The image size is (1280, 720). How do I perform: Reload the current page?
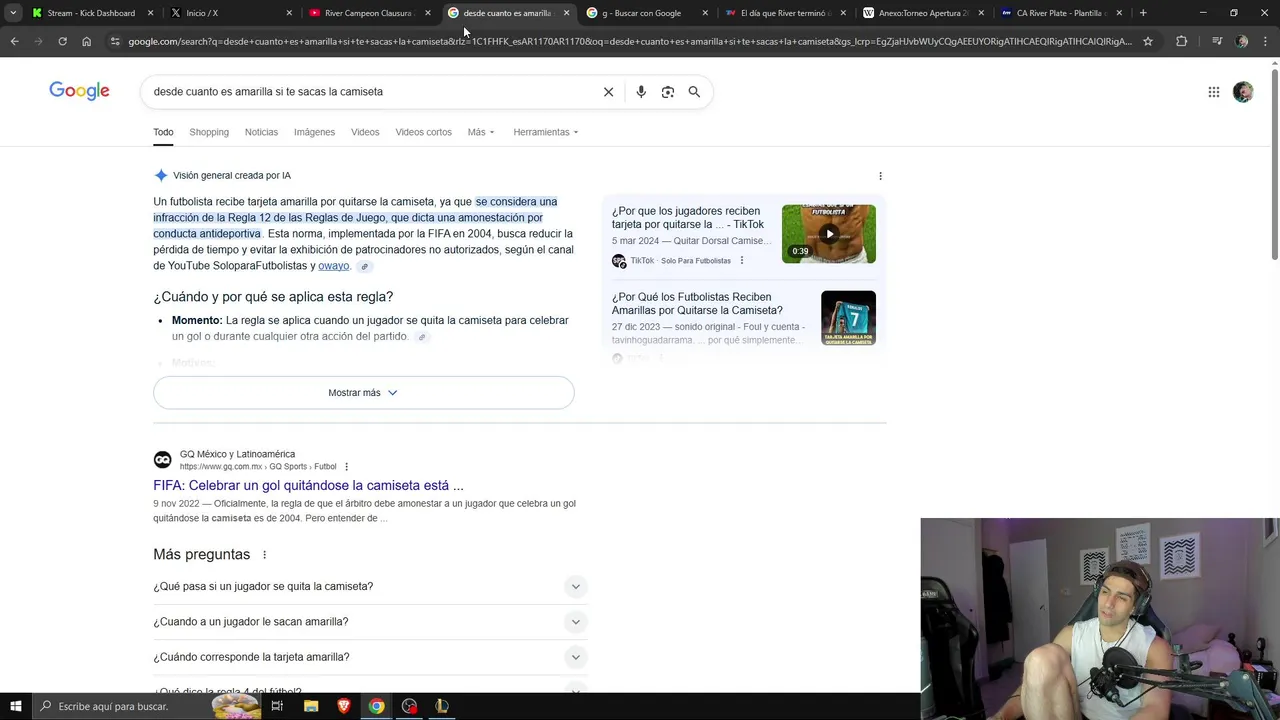[x=62, y=41]
